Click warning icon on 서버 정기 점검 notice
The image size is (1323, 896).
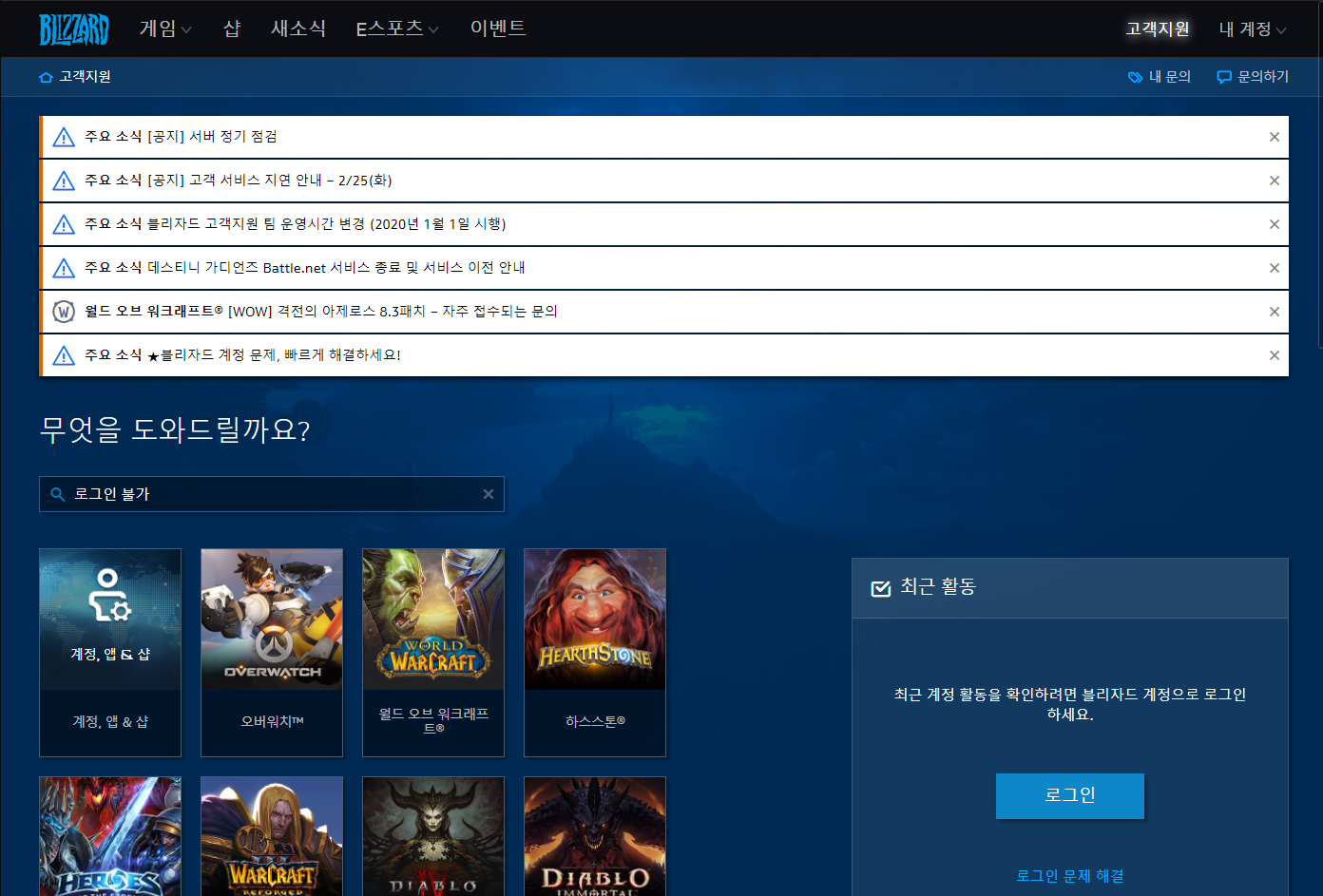point(64,137)
